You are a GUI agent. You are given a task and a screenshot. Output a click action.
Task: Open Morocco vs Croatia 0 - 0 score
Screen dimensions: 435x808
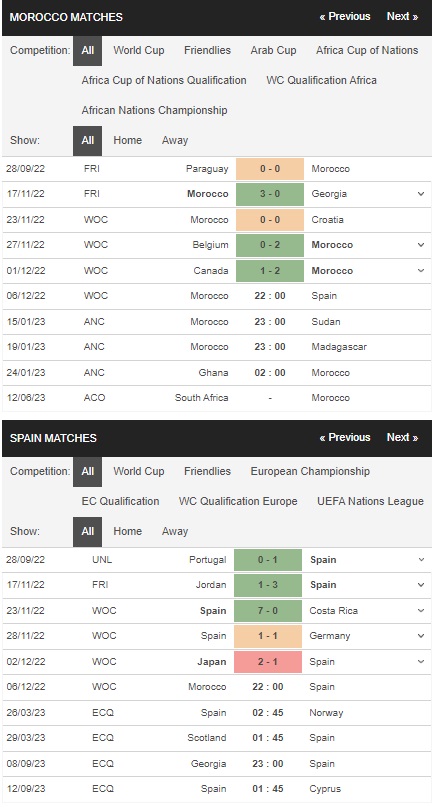click(270, 220)
